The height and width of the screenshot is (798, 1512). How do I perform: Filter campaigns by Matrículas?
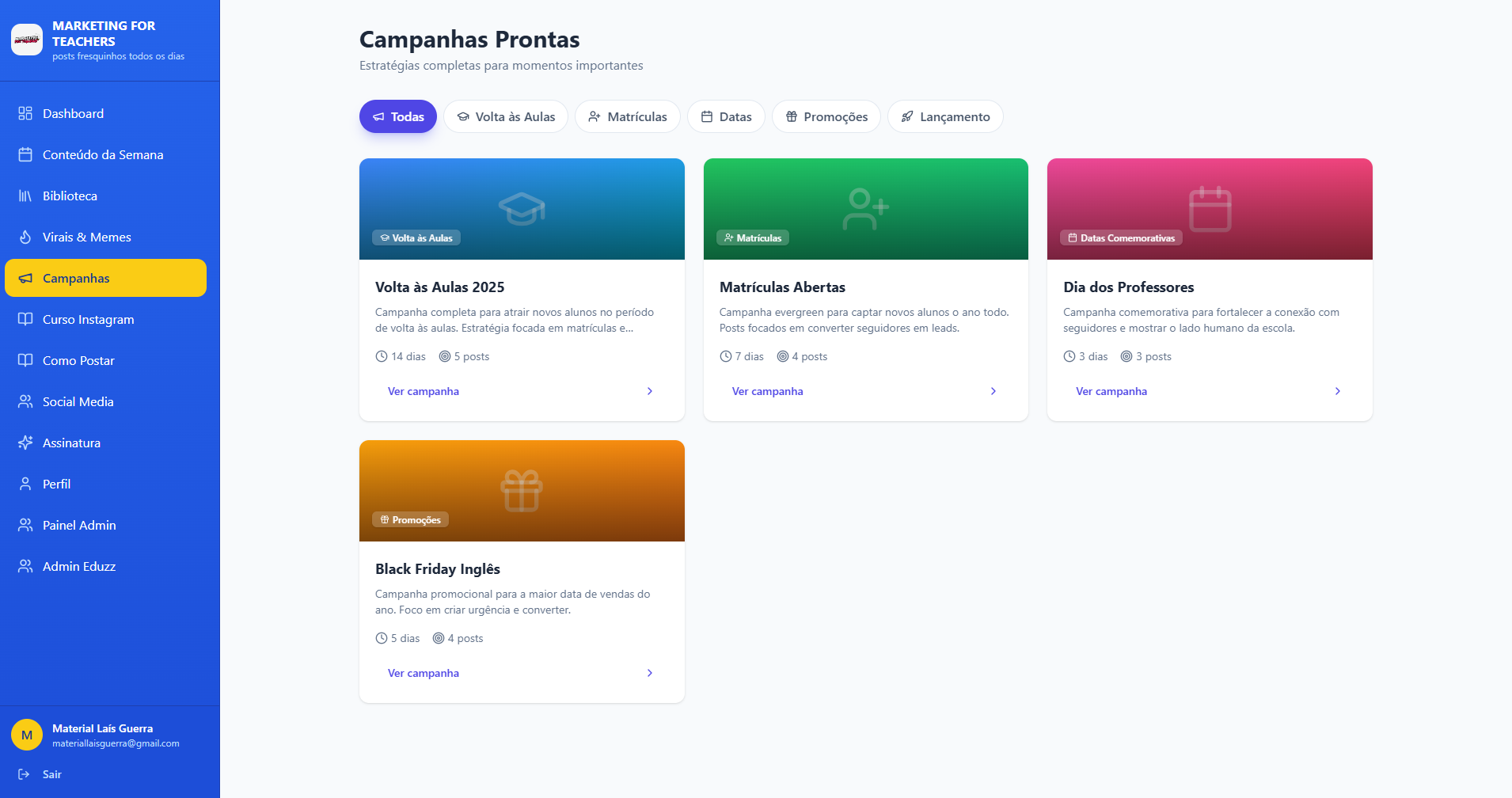[628, 116]
